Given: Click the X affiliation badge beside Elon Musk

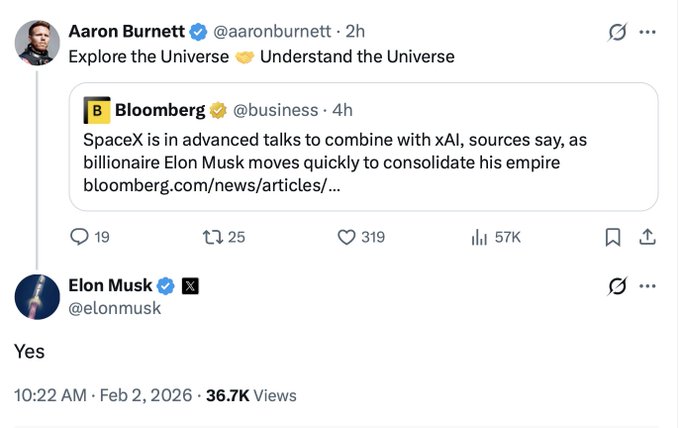Looking at the screenshot, I should click(190, 287).
